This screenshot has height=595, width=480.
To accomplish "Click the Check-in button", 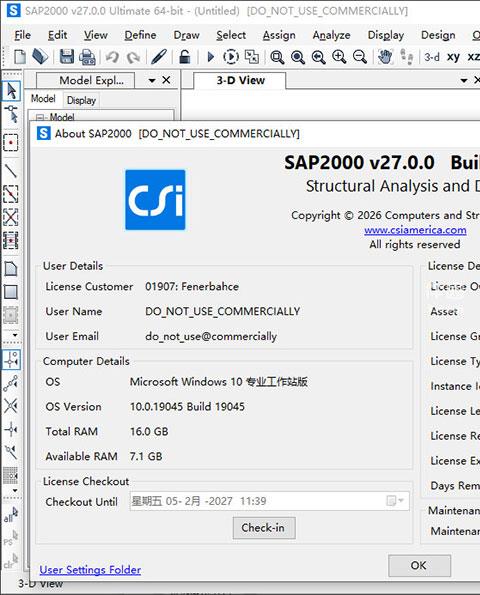I will (x=264, y=528).
